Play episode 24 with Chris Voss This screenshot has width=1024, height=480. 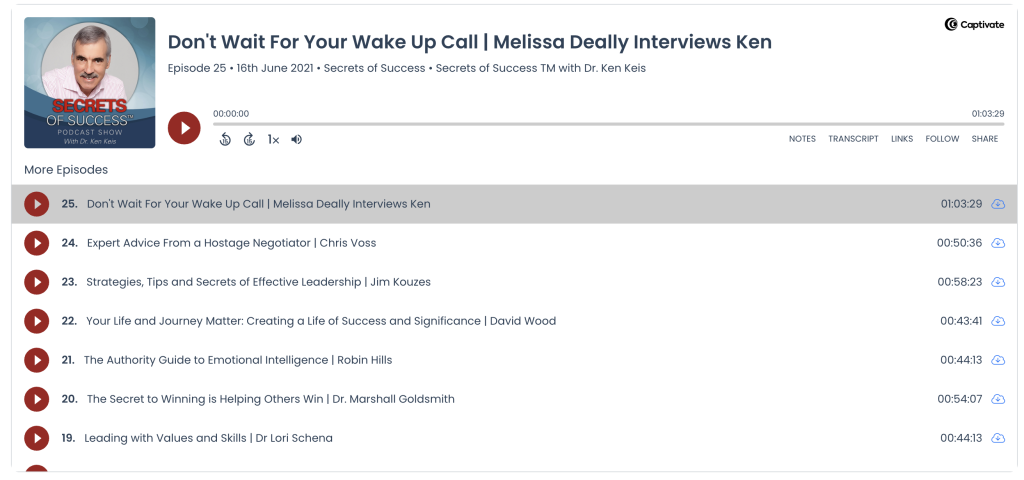[x=36, y=243]
